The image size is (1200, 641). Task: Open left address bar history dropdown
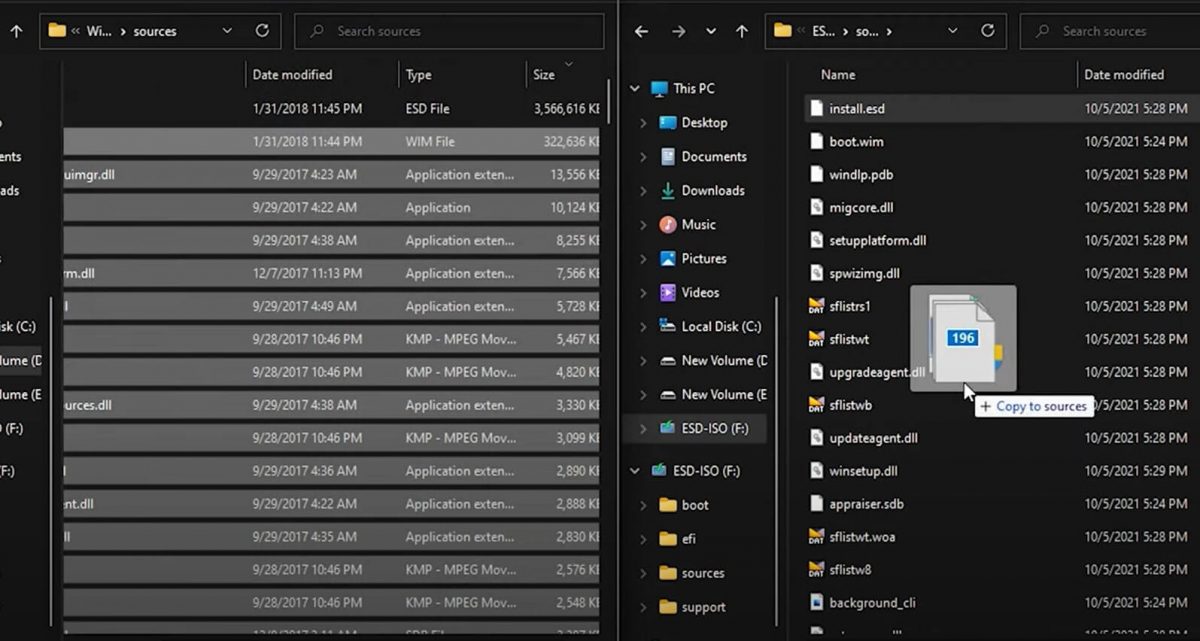[x=227, y=31]
